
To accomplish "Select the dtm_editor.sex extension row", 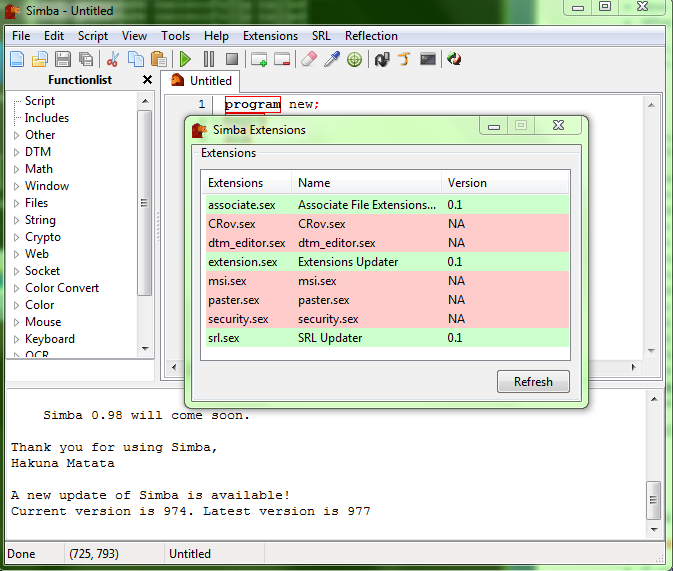I will (387, 243).
